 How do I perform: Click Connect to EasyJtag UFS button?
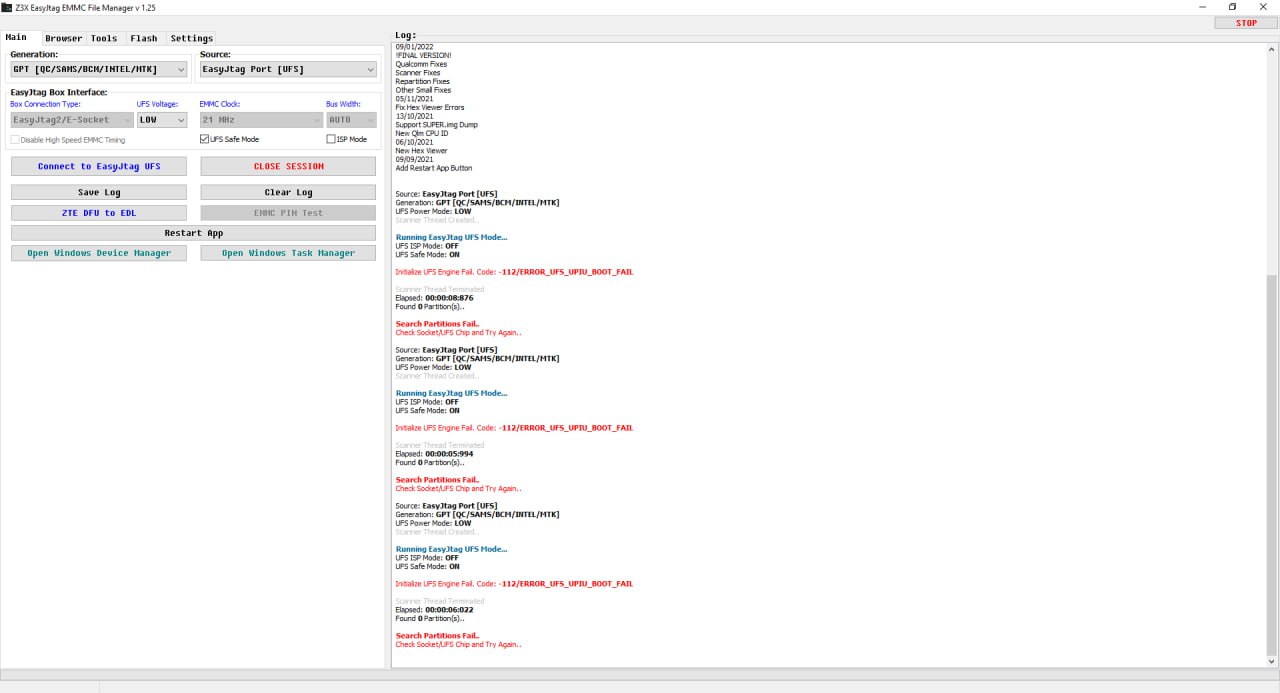click(99, 166)
